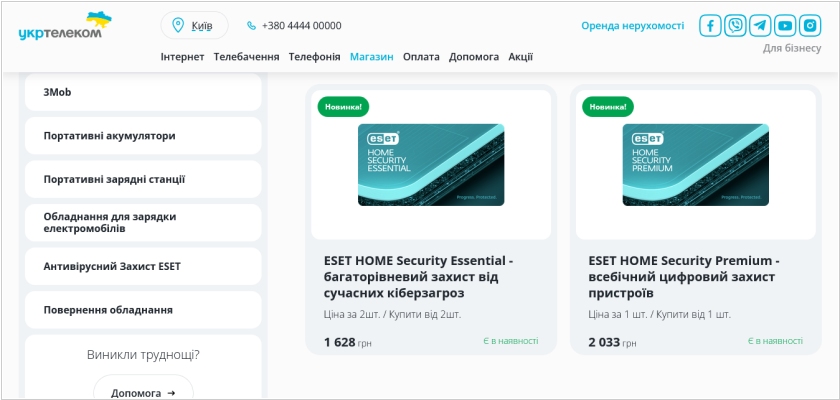The image size is (840, 400).
Task: Open the Telegram social icon
Action: coord(760,25)
